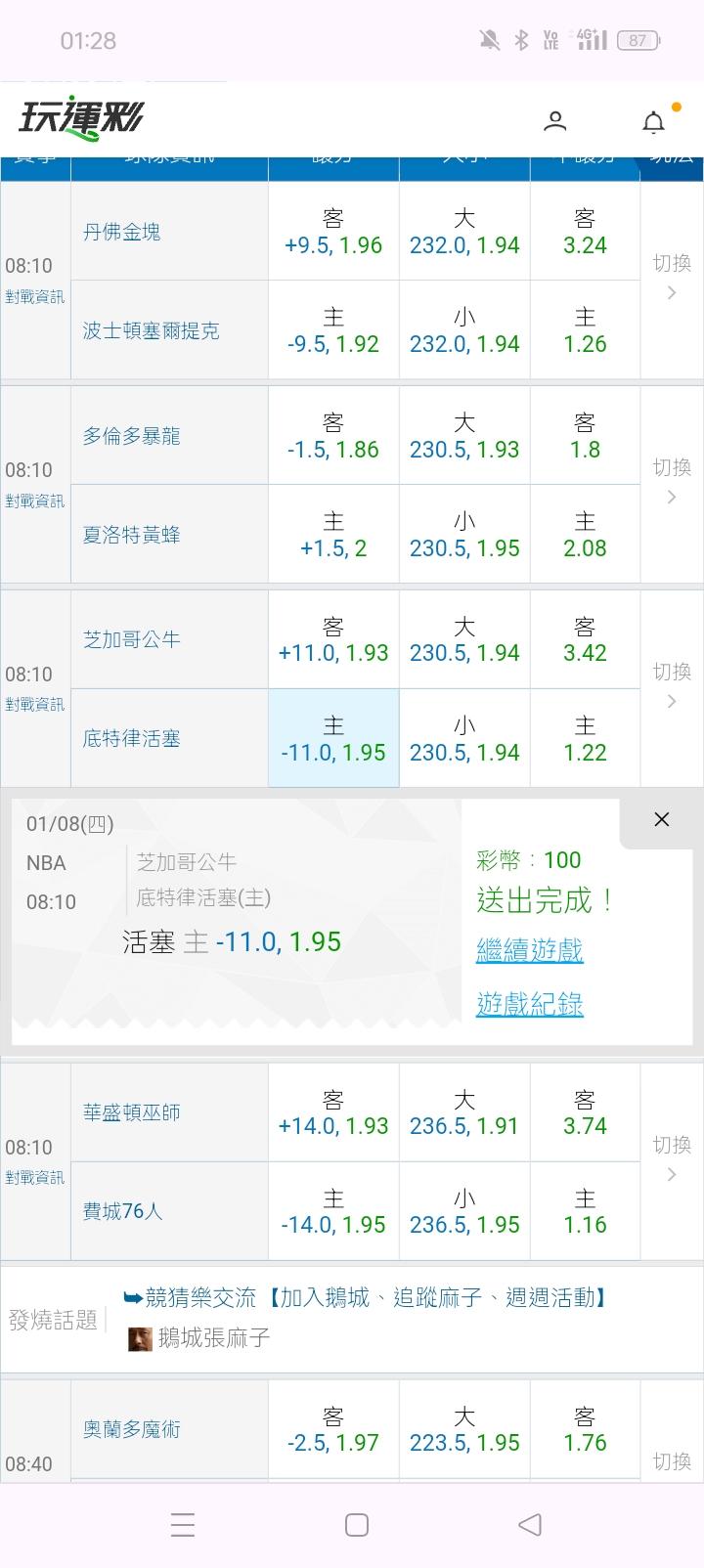Screen dimensions: 704x1568
Task: Select Denver Nuggets away spread +9.5
Action: [333, 232]
